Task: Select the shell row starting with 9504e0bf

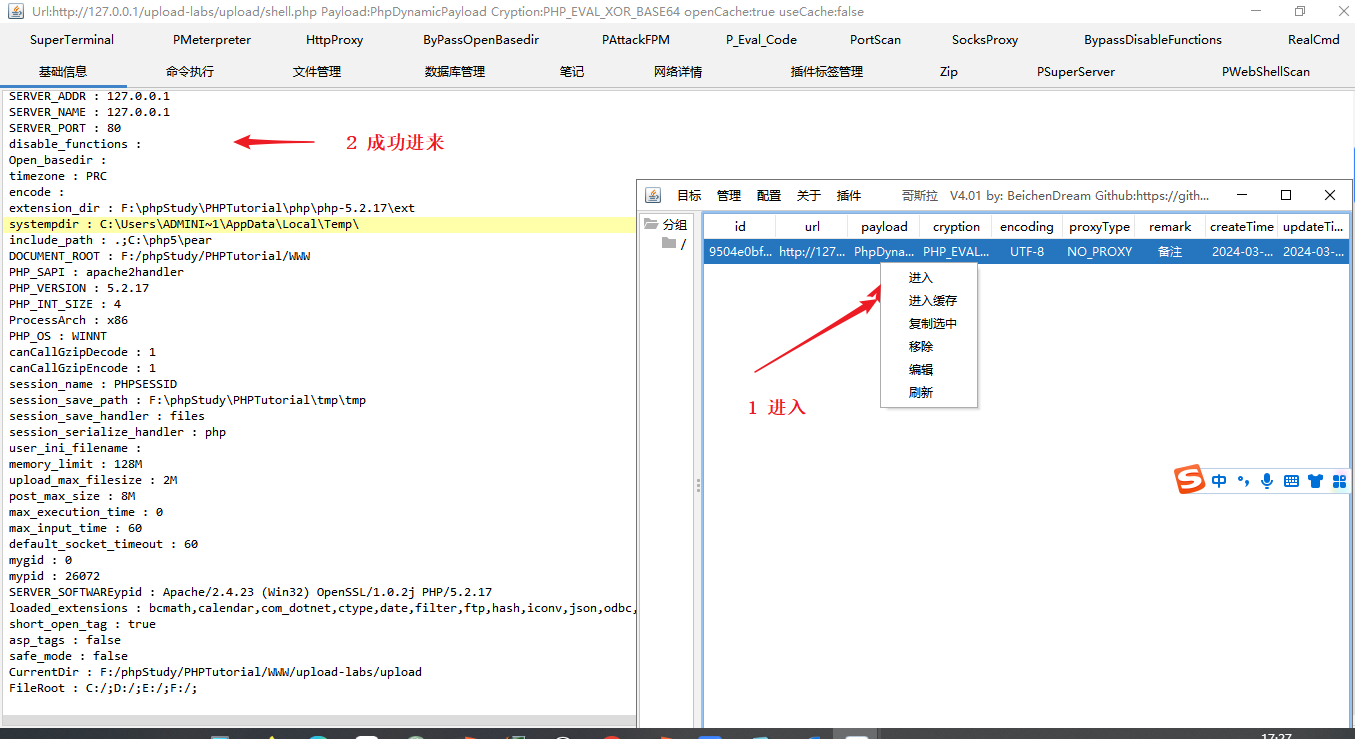Action: coord(740,251)
